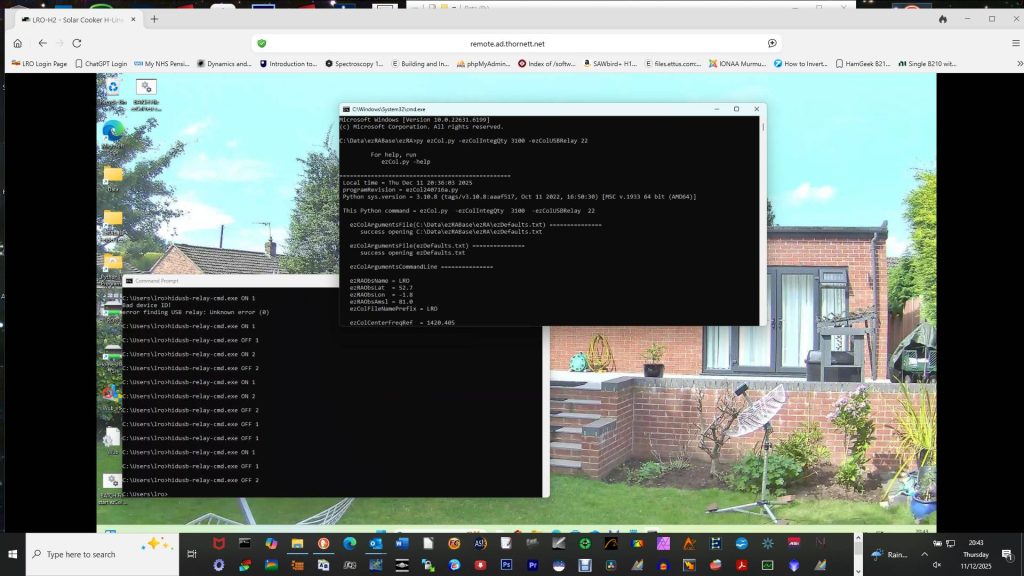The width and height of the screenshot is (1024, 576).
Task: Show hidden system tray icons
Action: pos(924,554)
